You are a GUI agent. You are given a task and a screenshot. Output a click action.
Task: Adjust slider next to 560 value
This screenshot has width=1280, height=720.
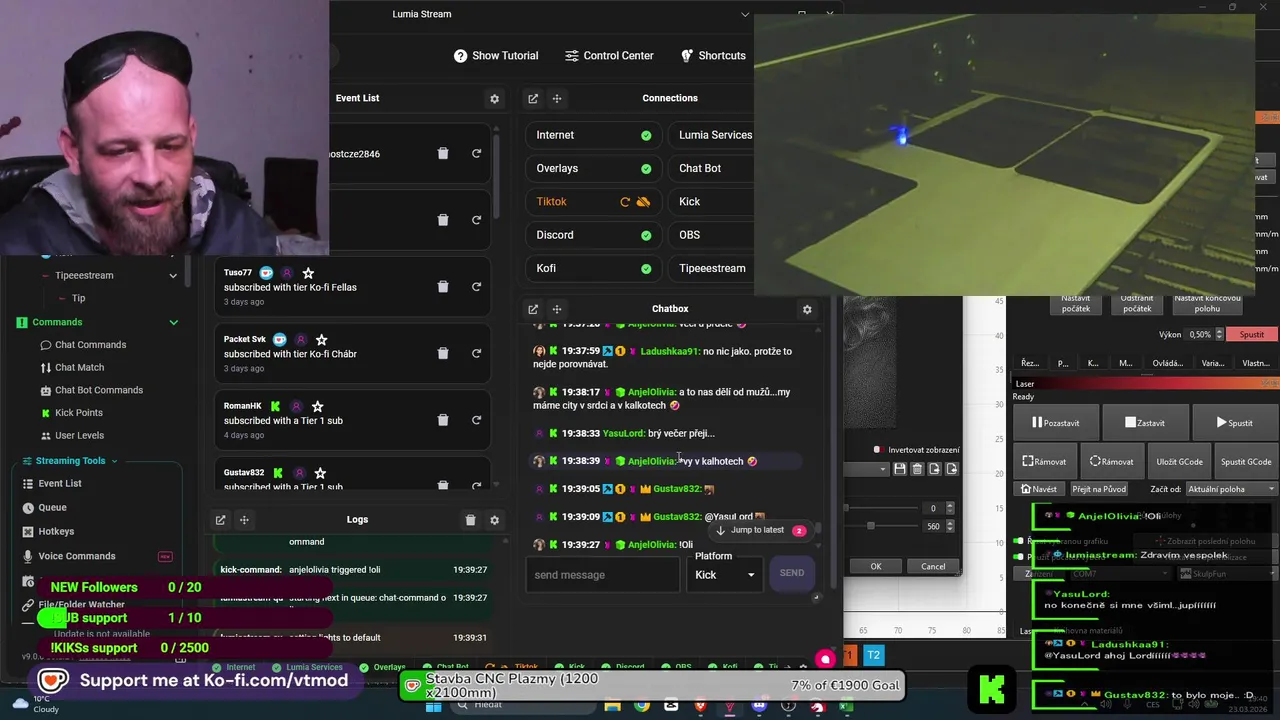871,526
